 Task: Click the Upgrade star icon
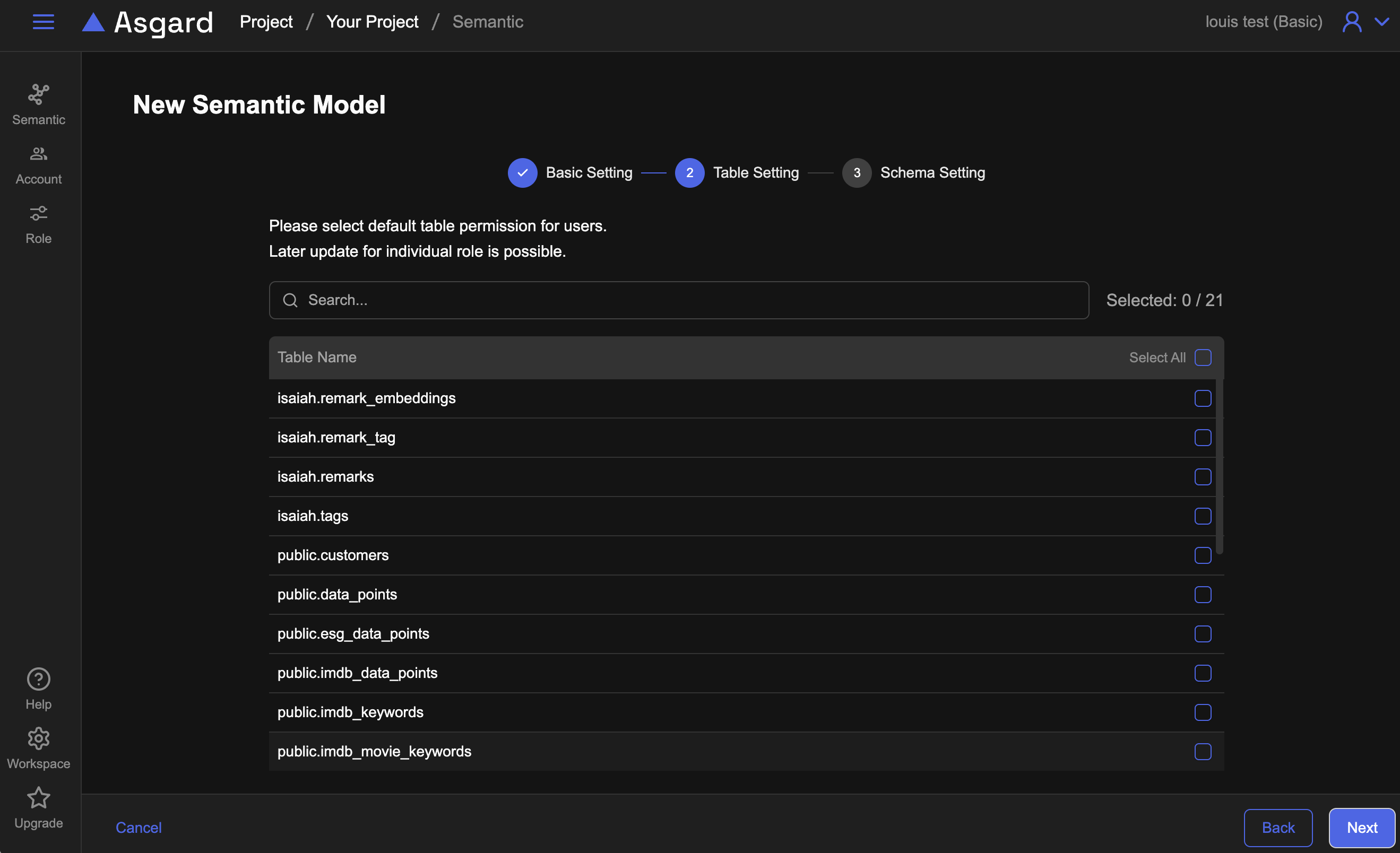coord(39,798)
